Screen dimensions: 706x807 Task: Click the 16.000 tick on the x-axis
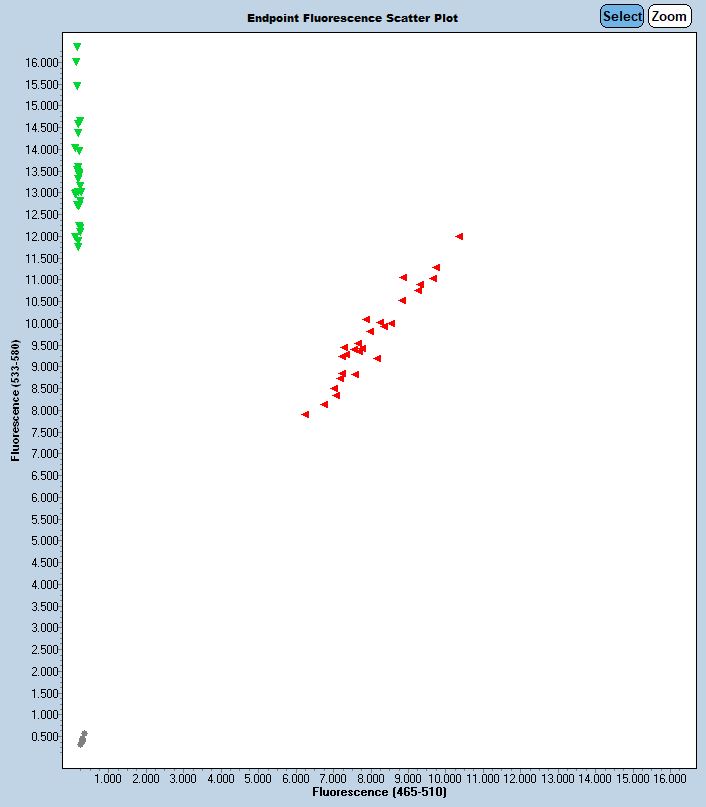tap(669, 778)
